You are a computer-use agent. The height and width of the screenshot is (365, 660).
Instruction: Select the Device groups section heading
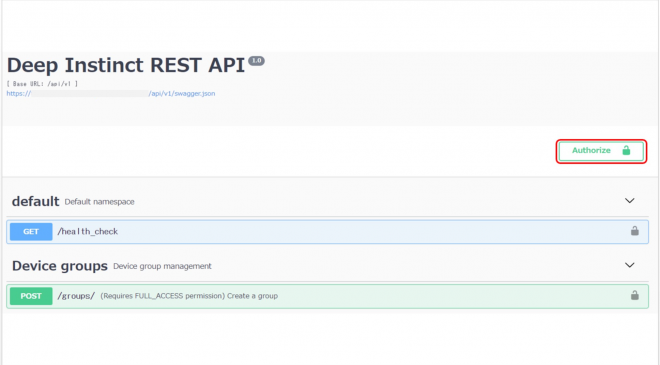pos(60,266)
